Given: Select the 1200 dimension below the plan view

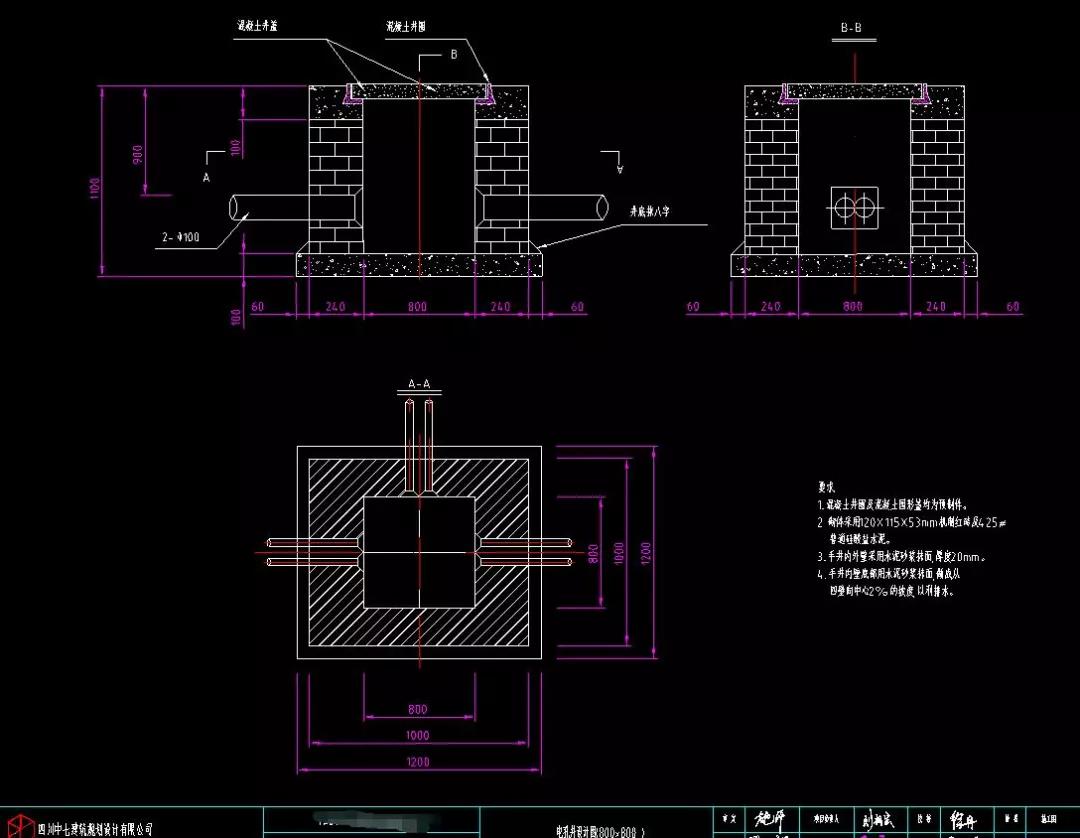Looking at the screenshot, I should pyautogui.click(x=418, y=763).
